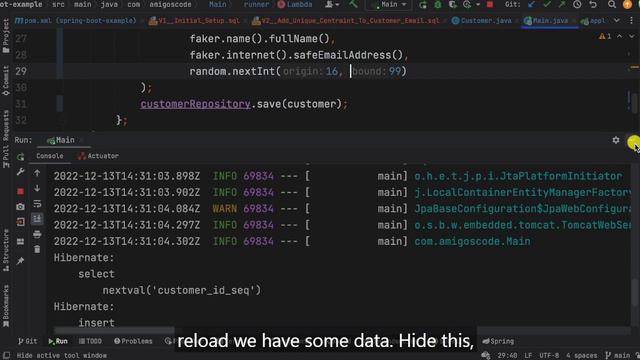
Task: Show Git history clock icon
Action: 577,4
